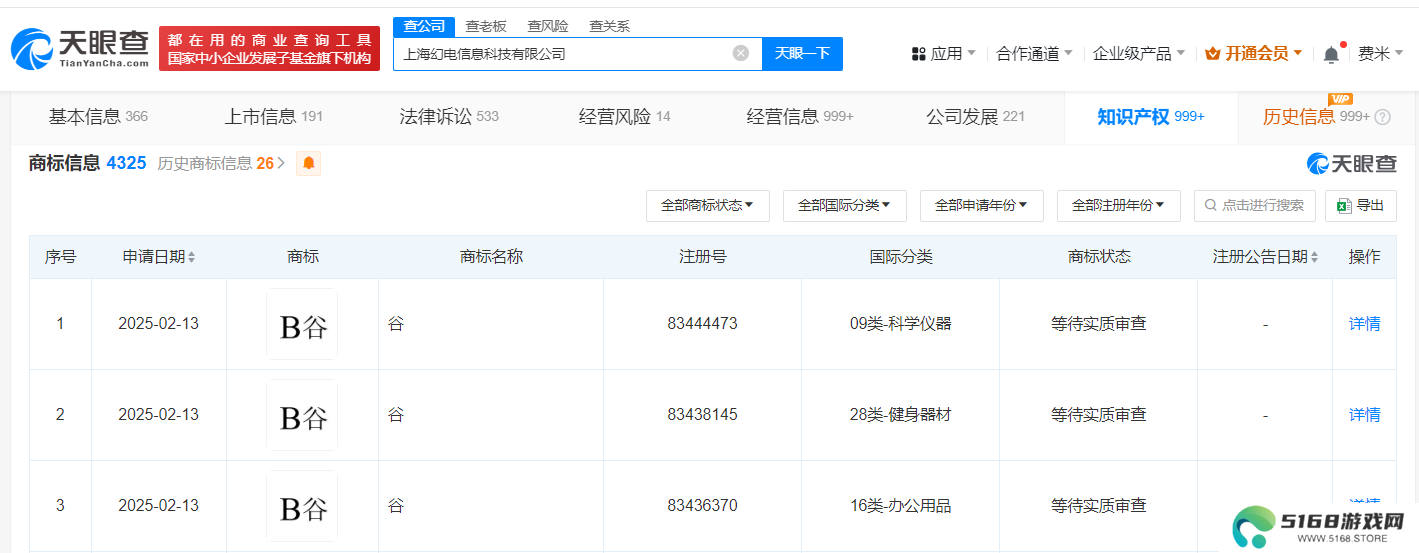The image size is (1419, 553).
Task: Open the 公司发展 tab
Action: tap(976, 117)
